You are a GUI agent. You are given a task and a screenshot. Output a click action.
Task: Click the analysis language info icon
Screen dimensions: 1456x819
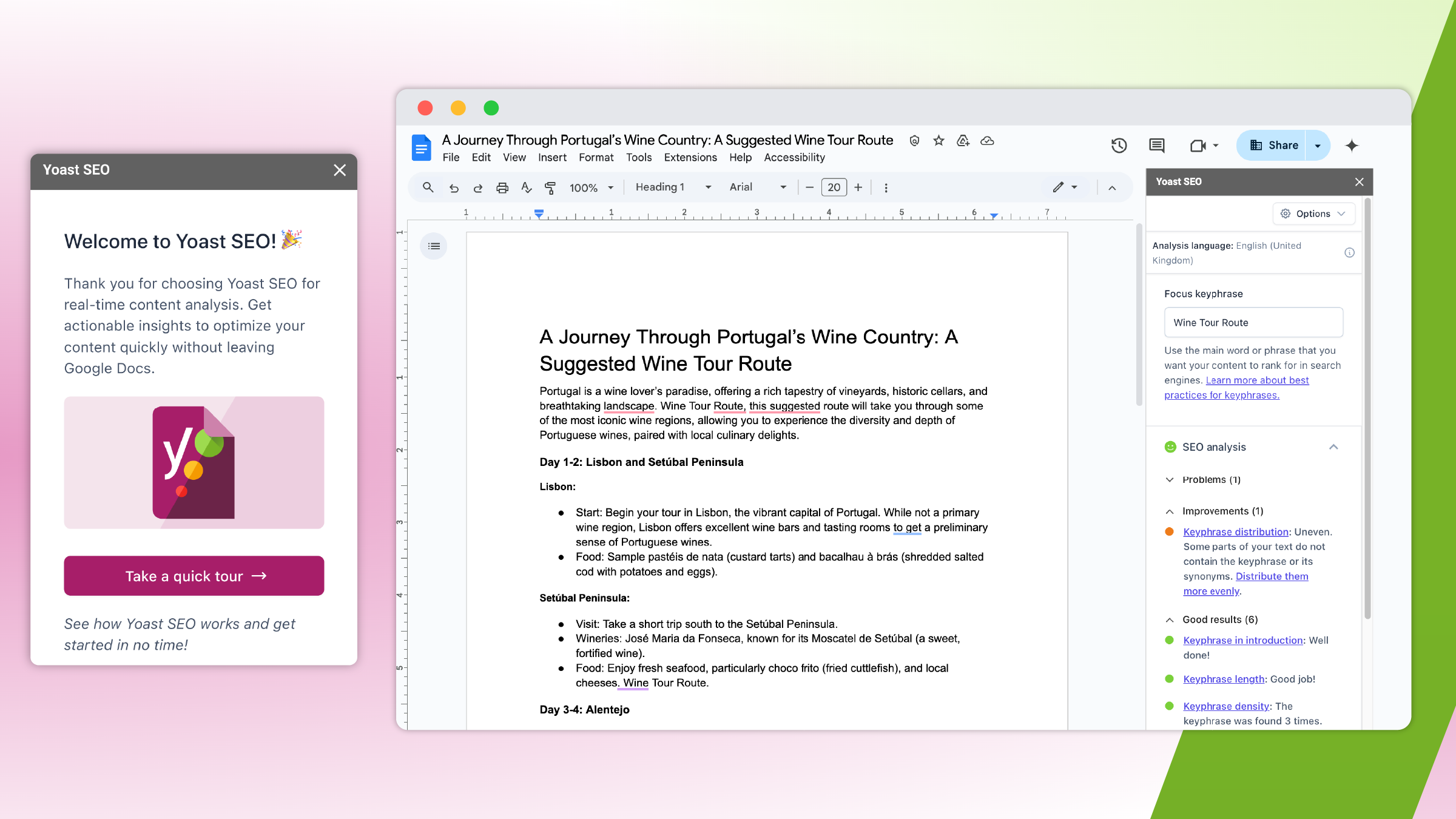[1349, 253]
